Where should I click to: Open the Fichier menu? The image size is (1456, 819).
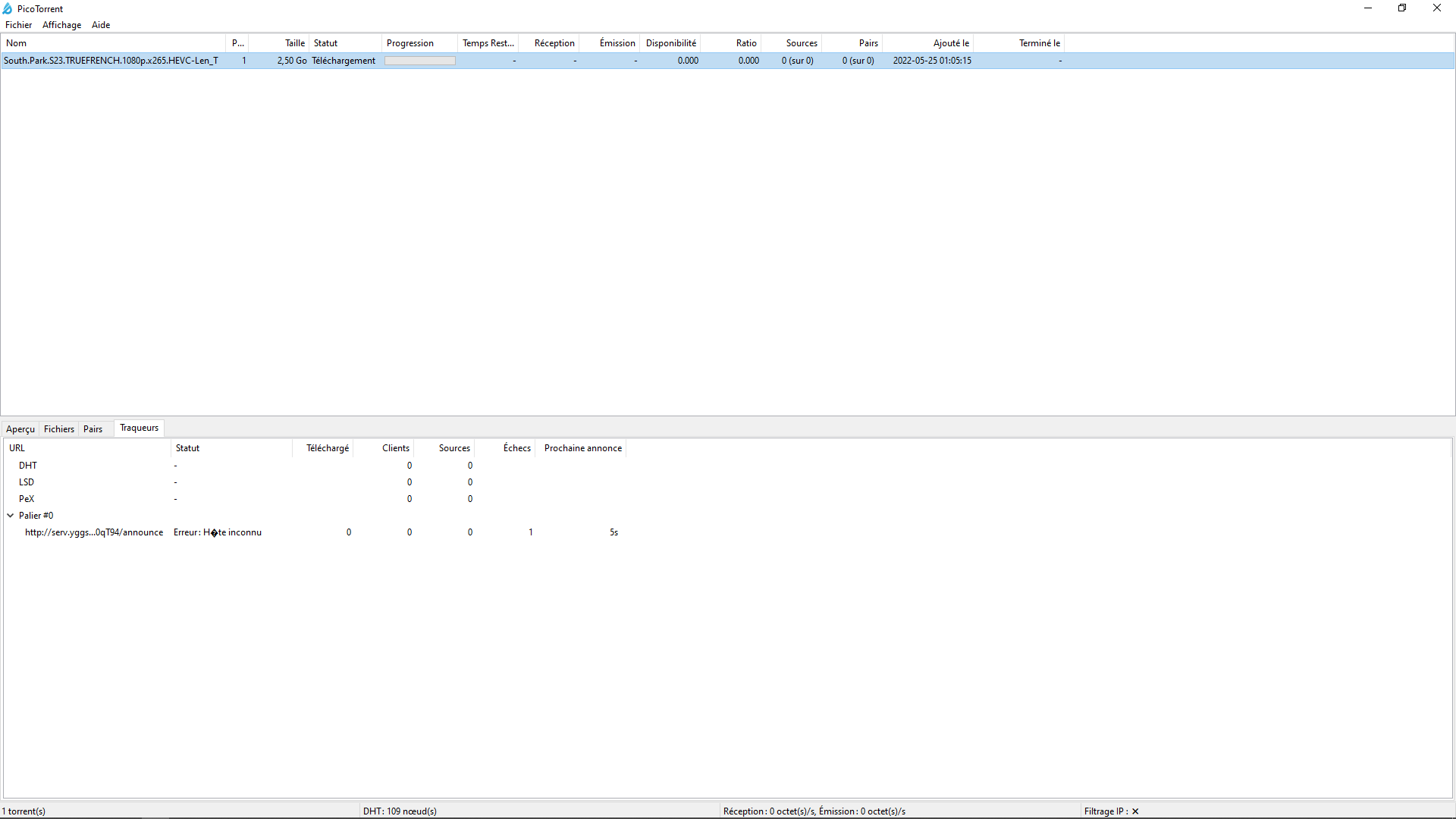pos(18,25)
